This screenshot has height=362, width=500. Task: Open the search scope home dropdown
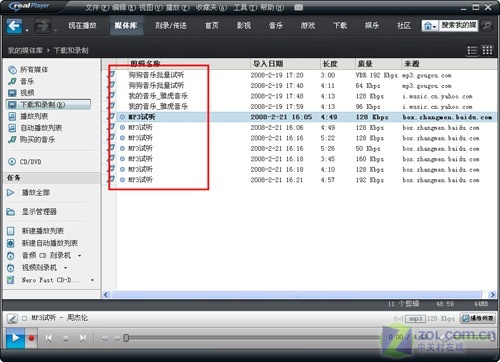pyautogui.click(x=430, y=26)
